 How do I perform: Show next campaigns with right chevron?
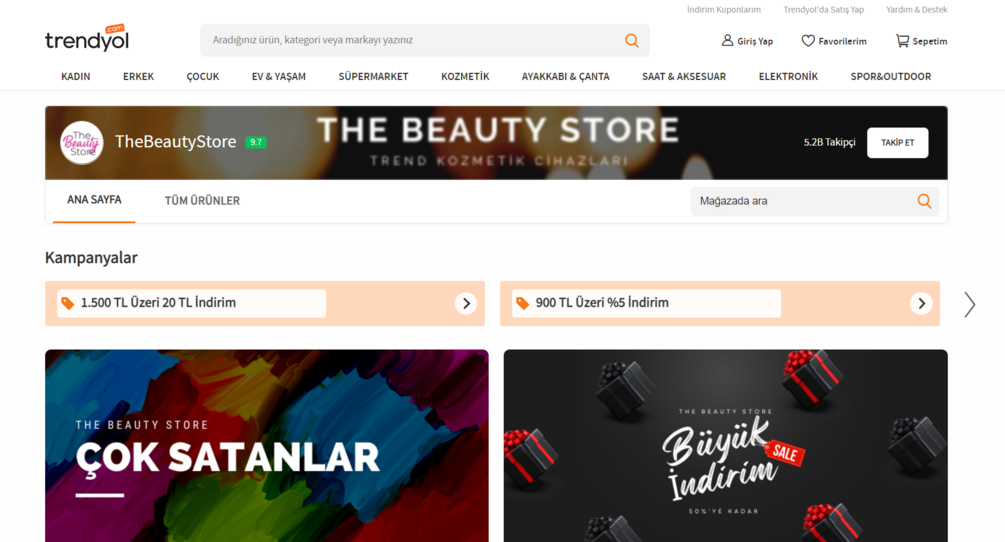pyautogui.click(x=969, y=304)
